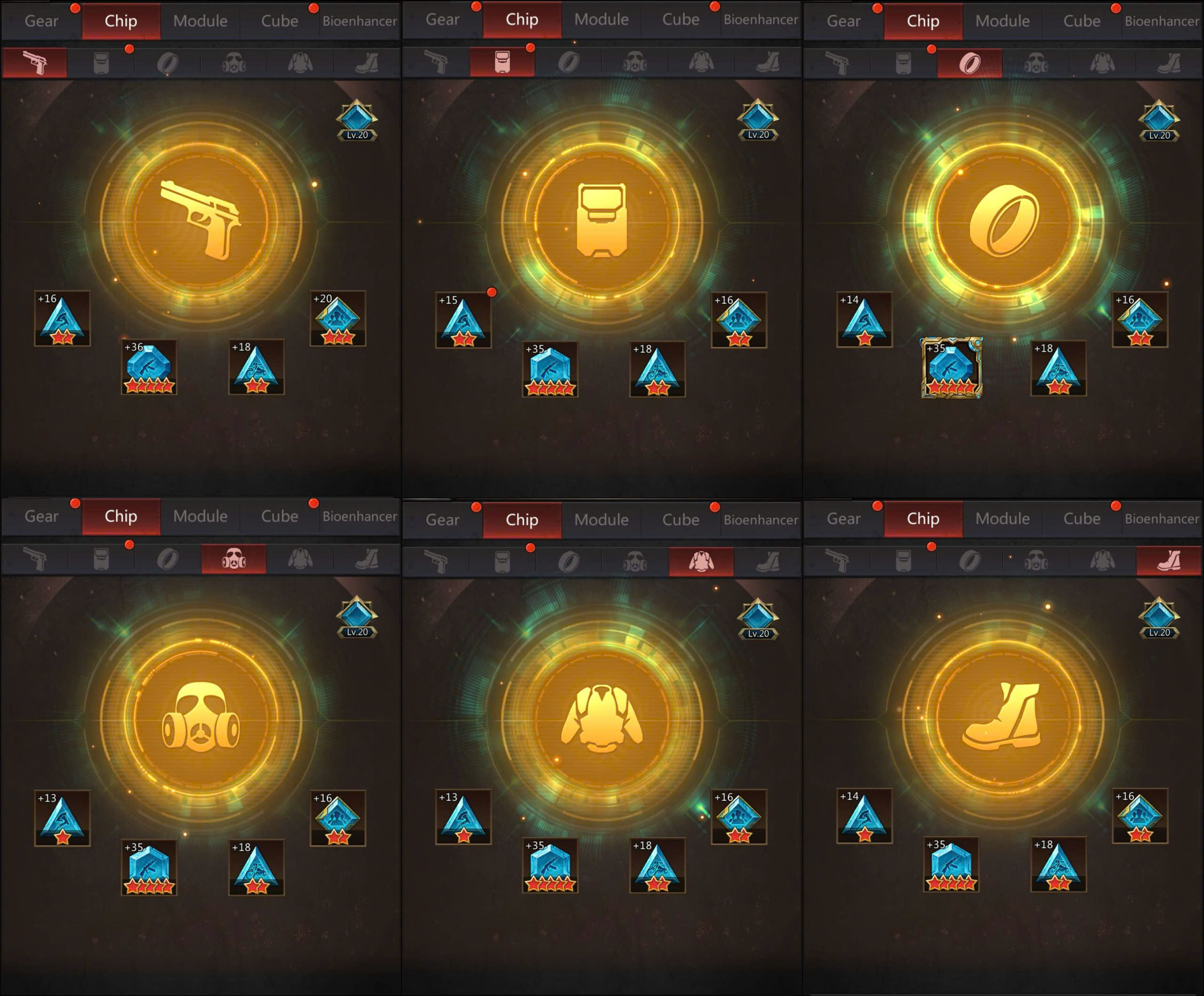Open the +16 triangle chip with two stars
Image resolution: width=1204 pixels, height=996 pixels.
[x=62, y=318]
